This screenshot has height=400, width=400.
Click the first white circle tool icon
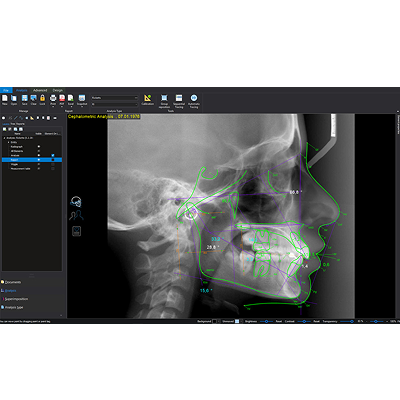(3, 118)
